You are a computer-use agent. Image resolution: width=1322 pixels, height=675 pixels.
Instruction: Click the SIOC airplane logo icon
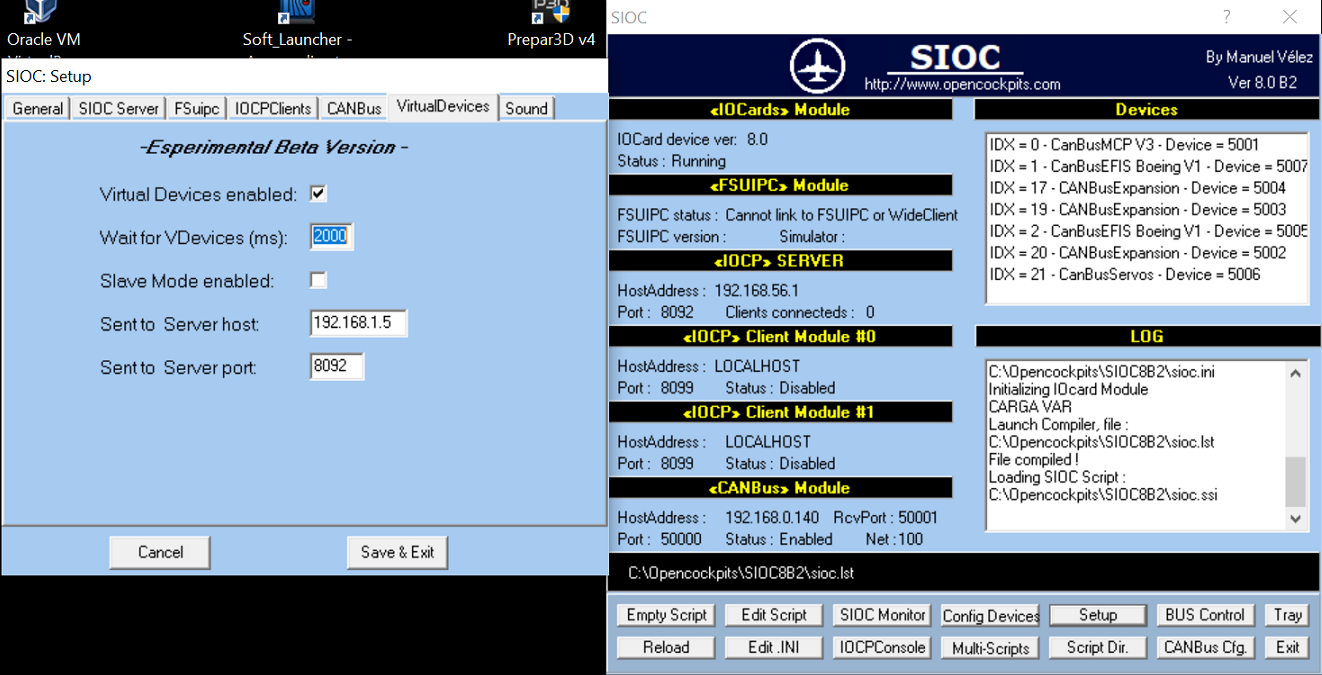click(x=817, y=67)
